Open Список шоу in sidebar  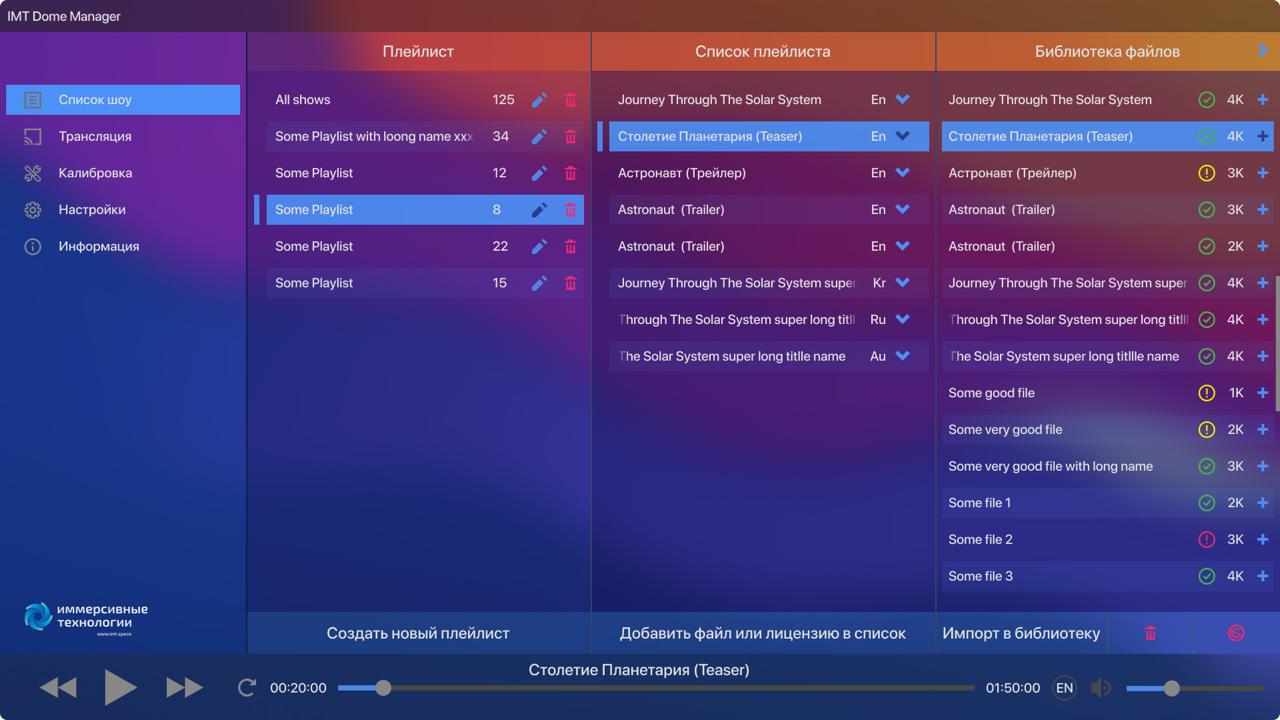pos(123,100)
